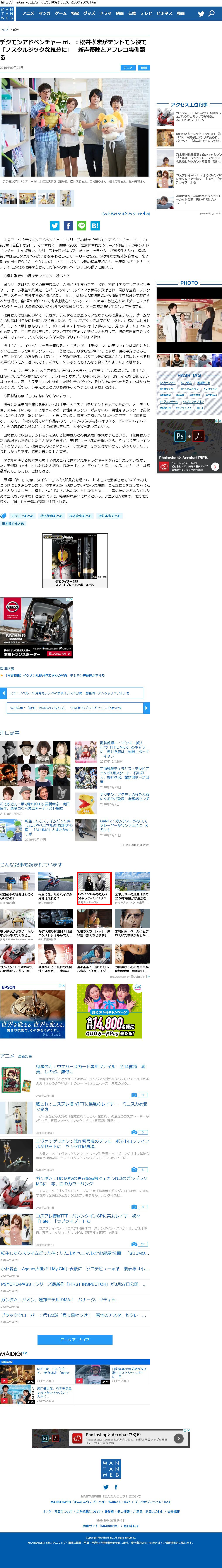The width and height of the screenshot is (222, 1568).
Task: Click the footer Twitter bird icon
Action: [x=106, y=1487]
